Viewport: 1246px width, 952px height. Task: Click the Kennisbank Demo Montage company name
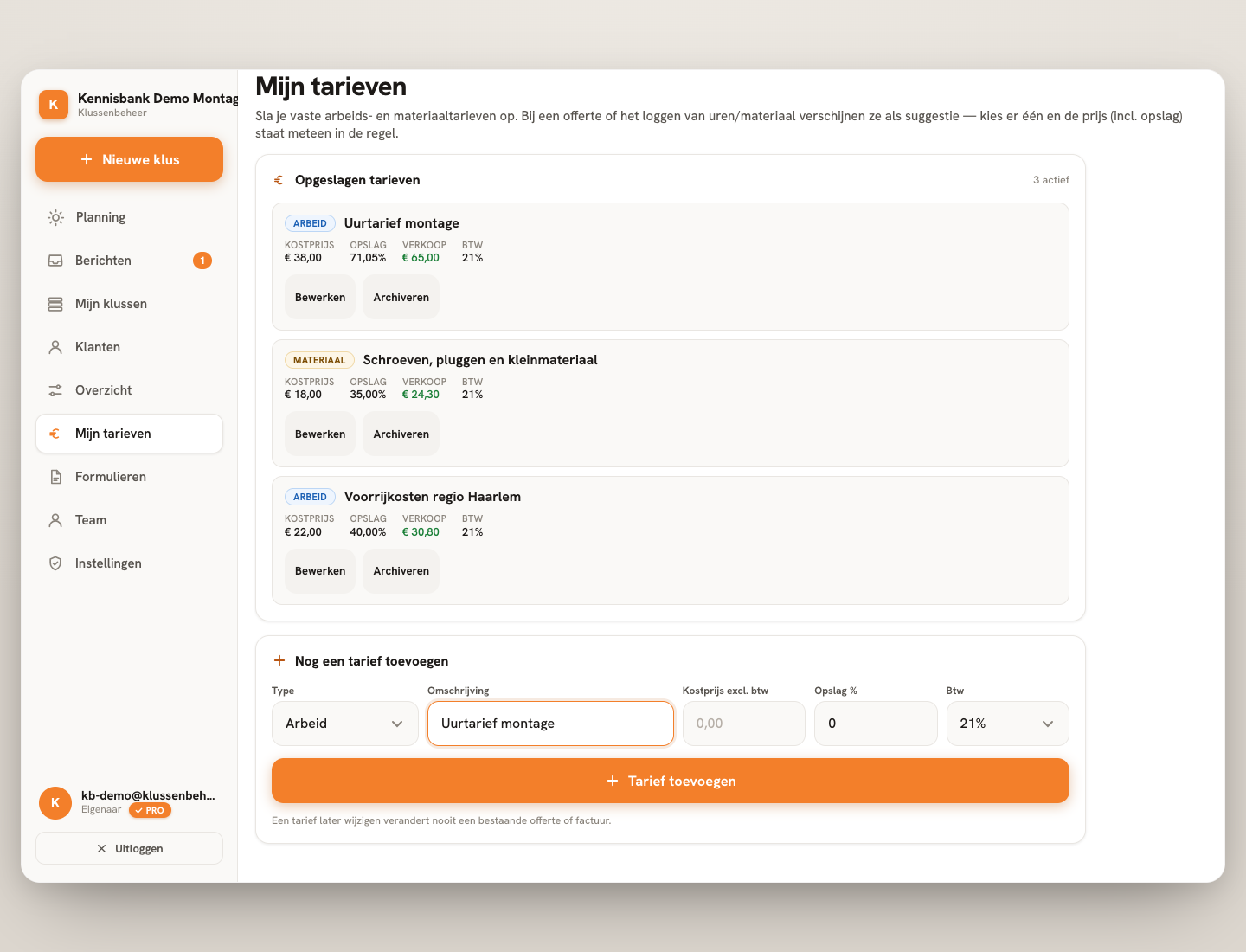[158, 99]
